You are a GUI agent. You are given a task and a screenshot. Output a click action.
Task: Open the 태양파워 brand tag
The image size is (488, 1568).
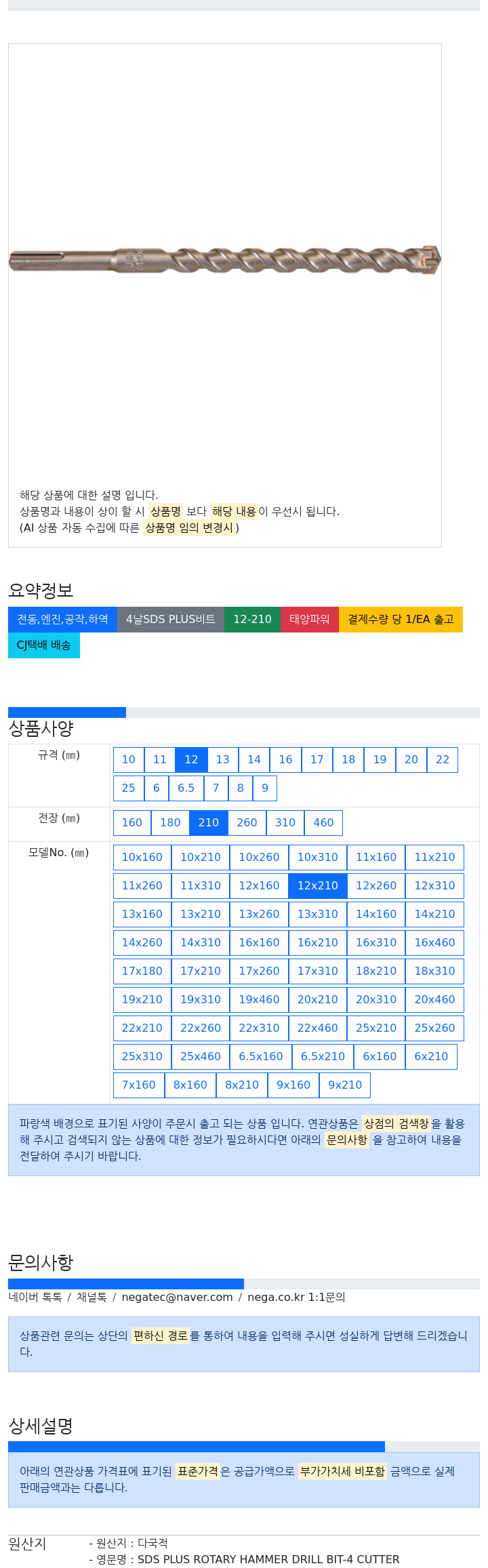coord(310,620)
